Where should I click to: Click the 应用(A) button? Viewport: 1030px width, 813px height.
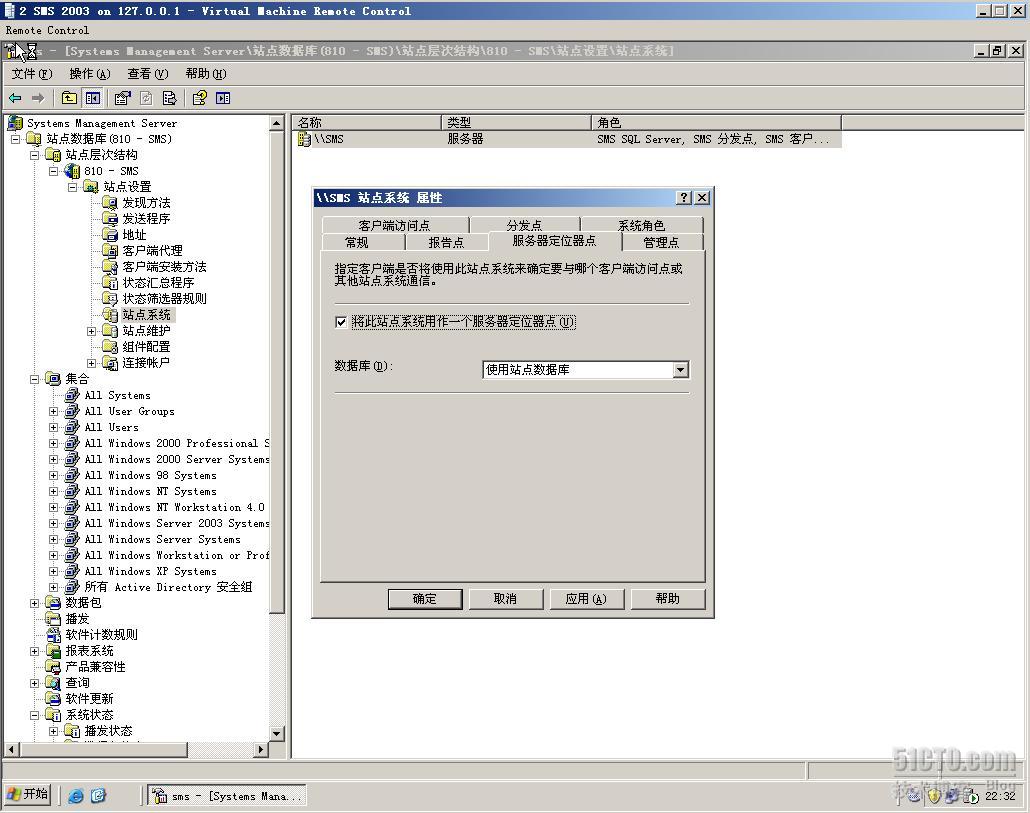click(586, 599)
